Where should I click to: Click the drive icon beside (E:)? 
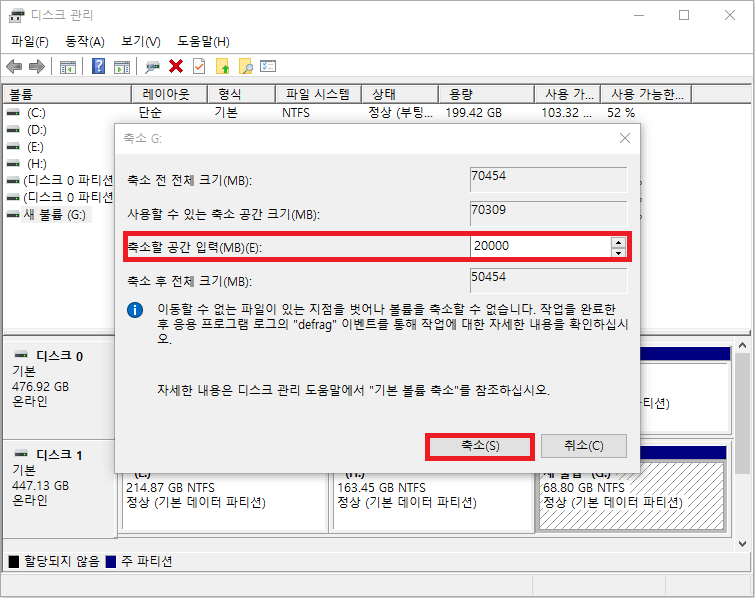pos(13,146)
